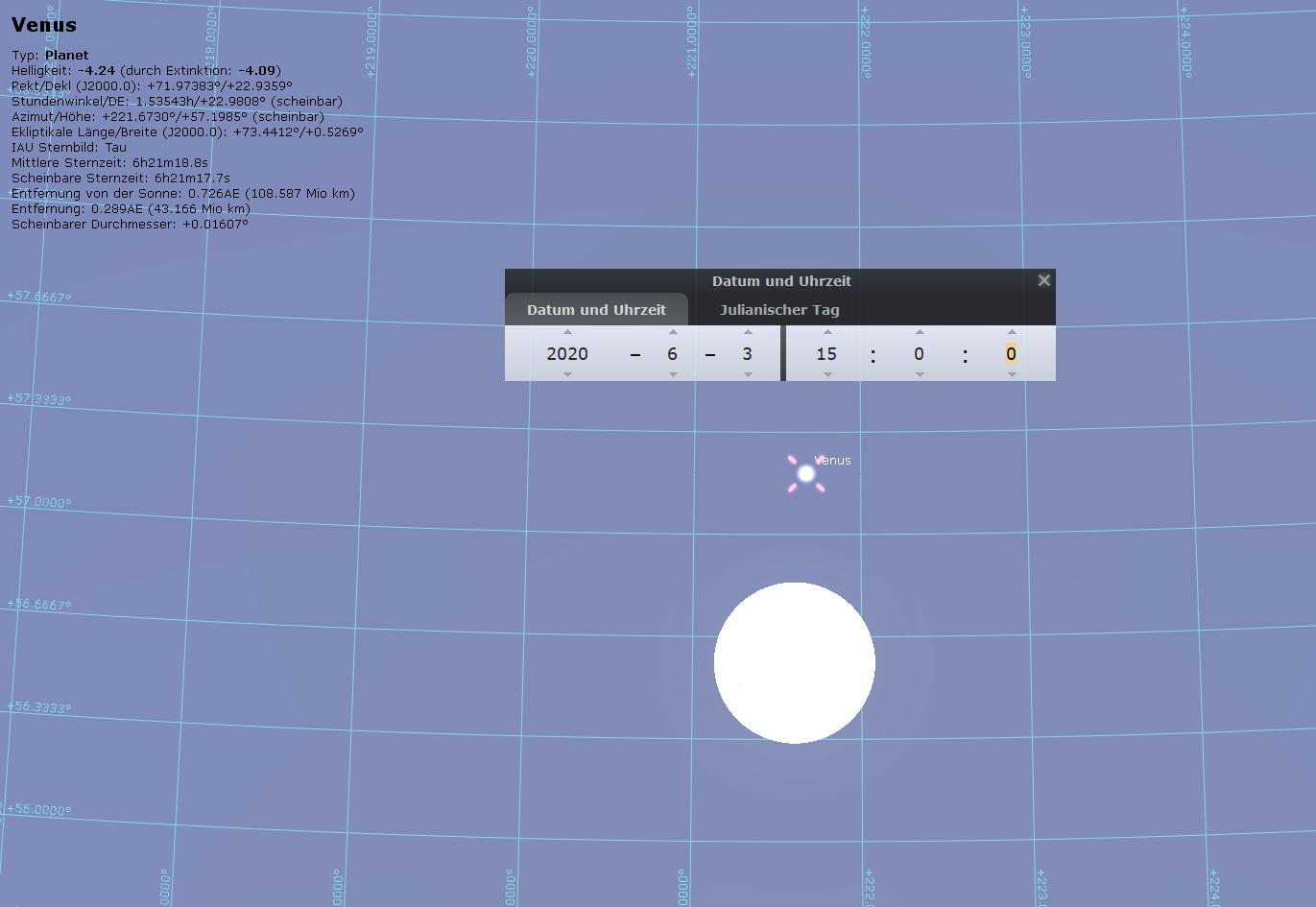The width and height of the screenshot is (1316, 907).
Task: Close the Datum und Uhrzeit dialog
Action: click(x=1044, y=280)
